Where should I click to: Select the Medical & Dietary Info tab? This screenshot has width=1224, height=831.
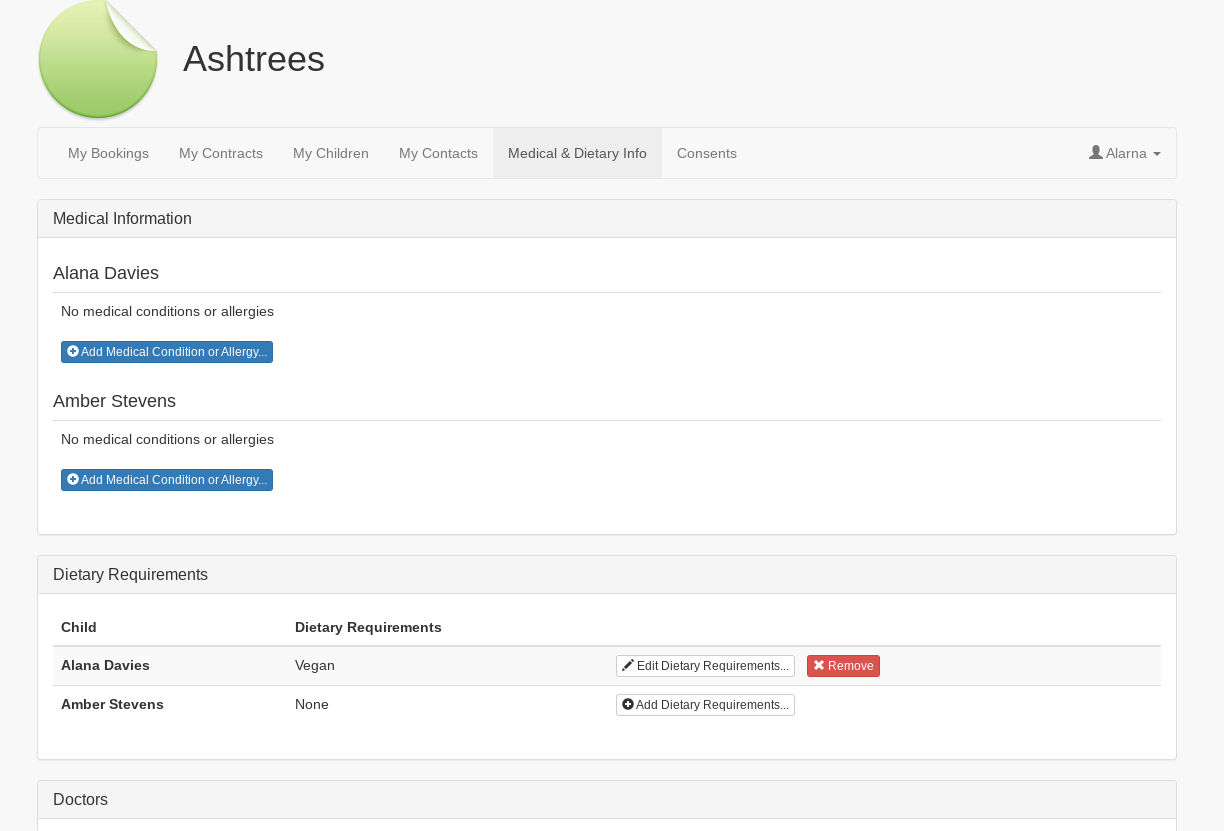[x=577, y=153]
